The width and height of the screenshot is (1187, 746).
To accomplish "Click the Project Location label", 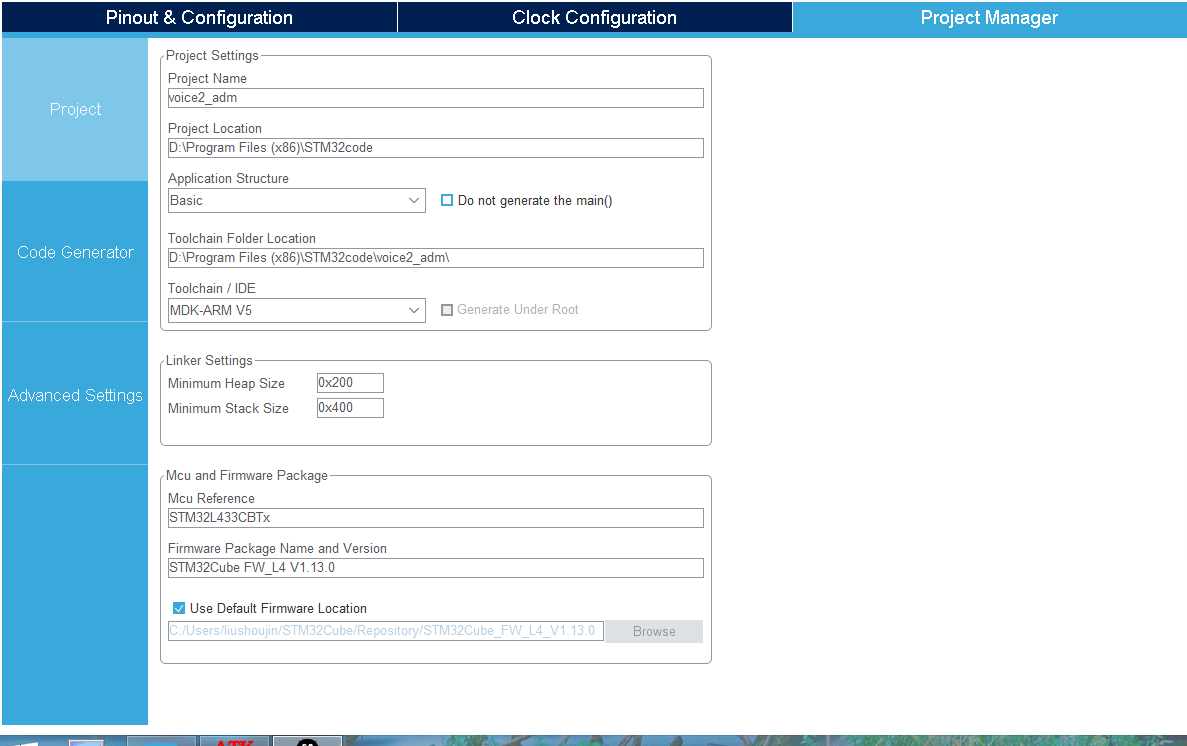I will pyautogui.click(x=215, y=129).
